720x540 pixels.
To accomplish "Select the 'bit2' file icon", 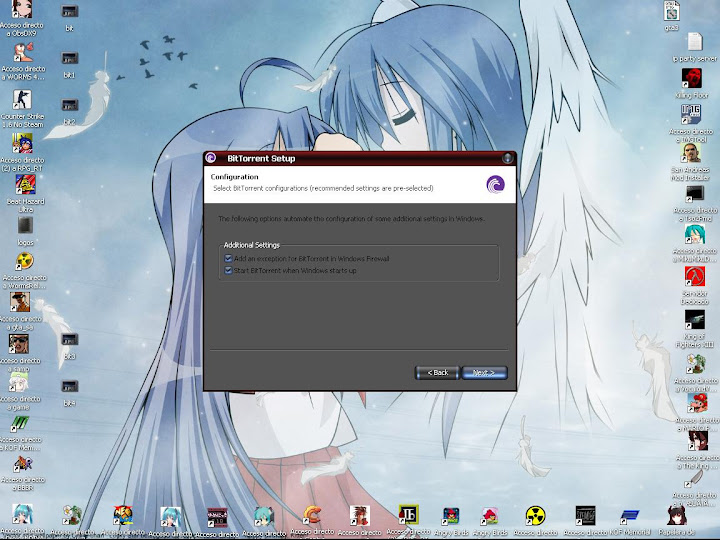I will [x=70, y=105].
